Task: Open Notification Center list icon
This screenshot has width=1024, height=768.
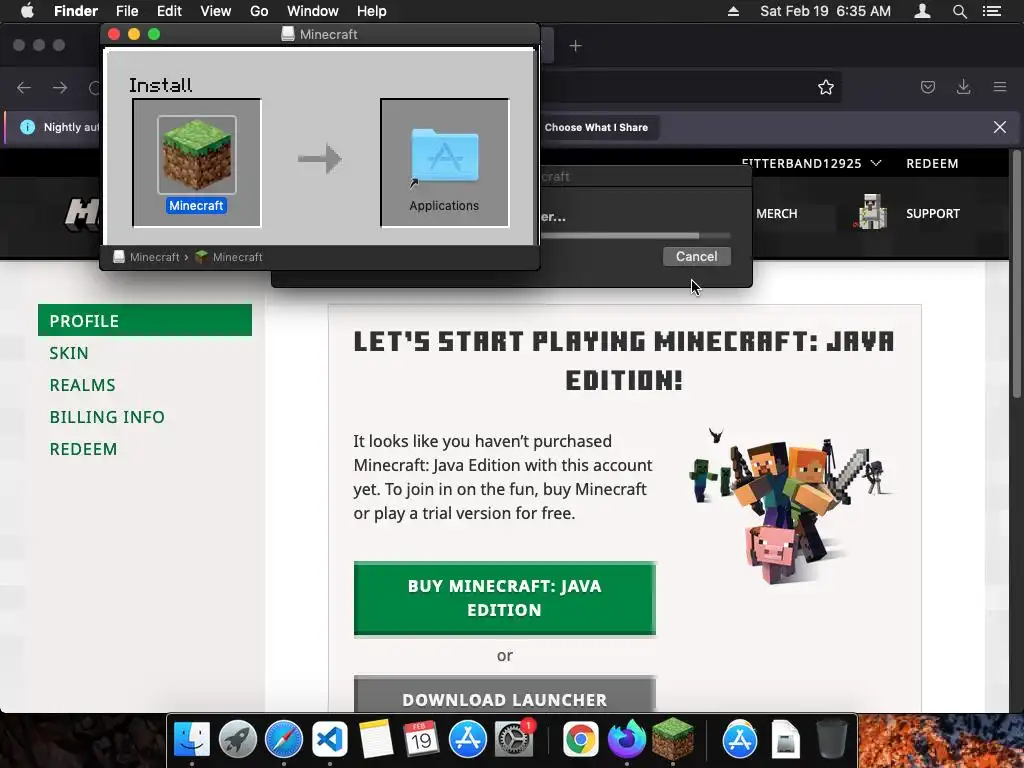Action: click(992, 11)
